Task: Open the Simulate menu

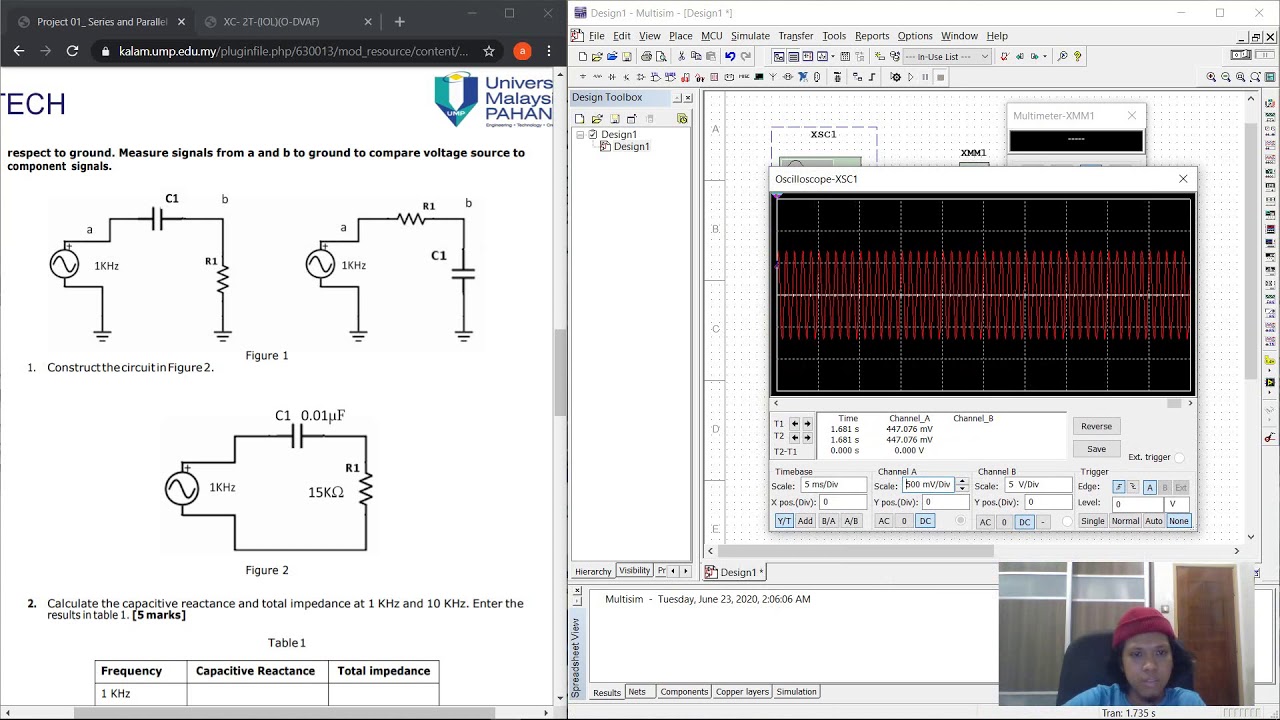Action: pyautogui.click(x=750, y=36)
